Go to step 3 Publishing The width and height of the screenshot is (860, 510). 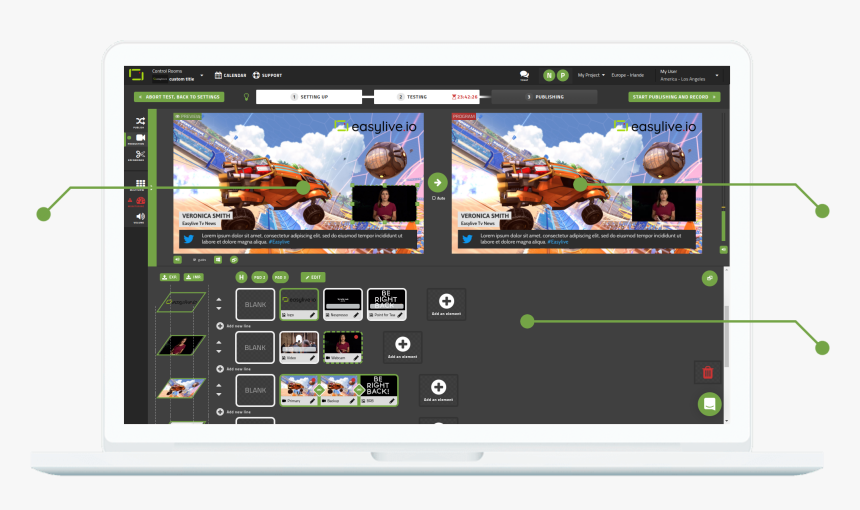tap(544, 97)
